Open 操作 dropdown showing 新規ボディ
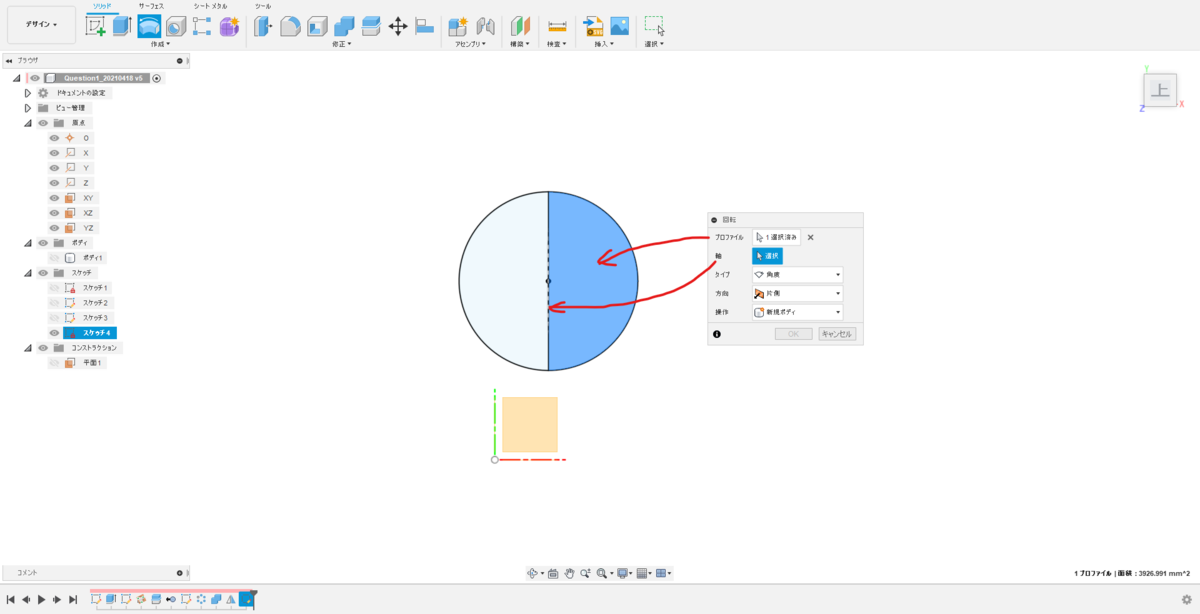Viewport: 1200px width, 614px height. tap(797, 313)
